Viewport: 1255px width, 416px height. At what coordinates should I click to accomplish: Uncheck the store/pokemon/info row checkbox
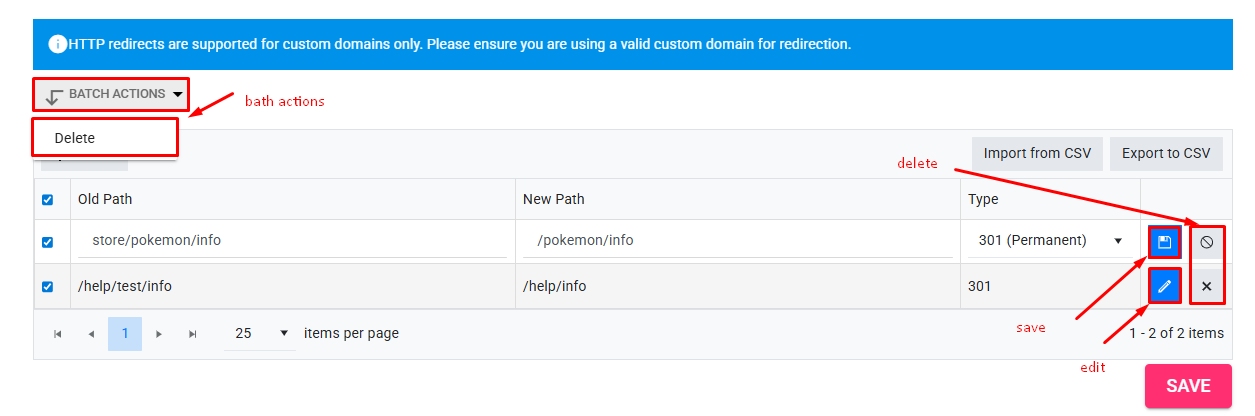tap(47, 242)
